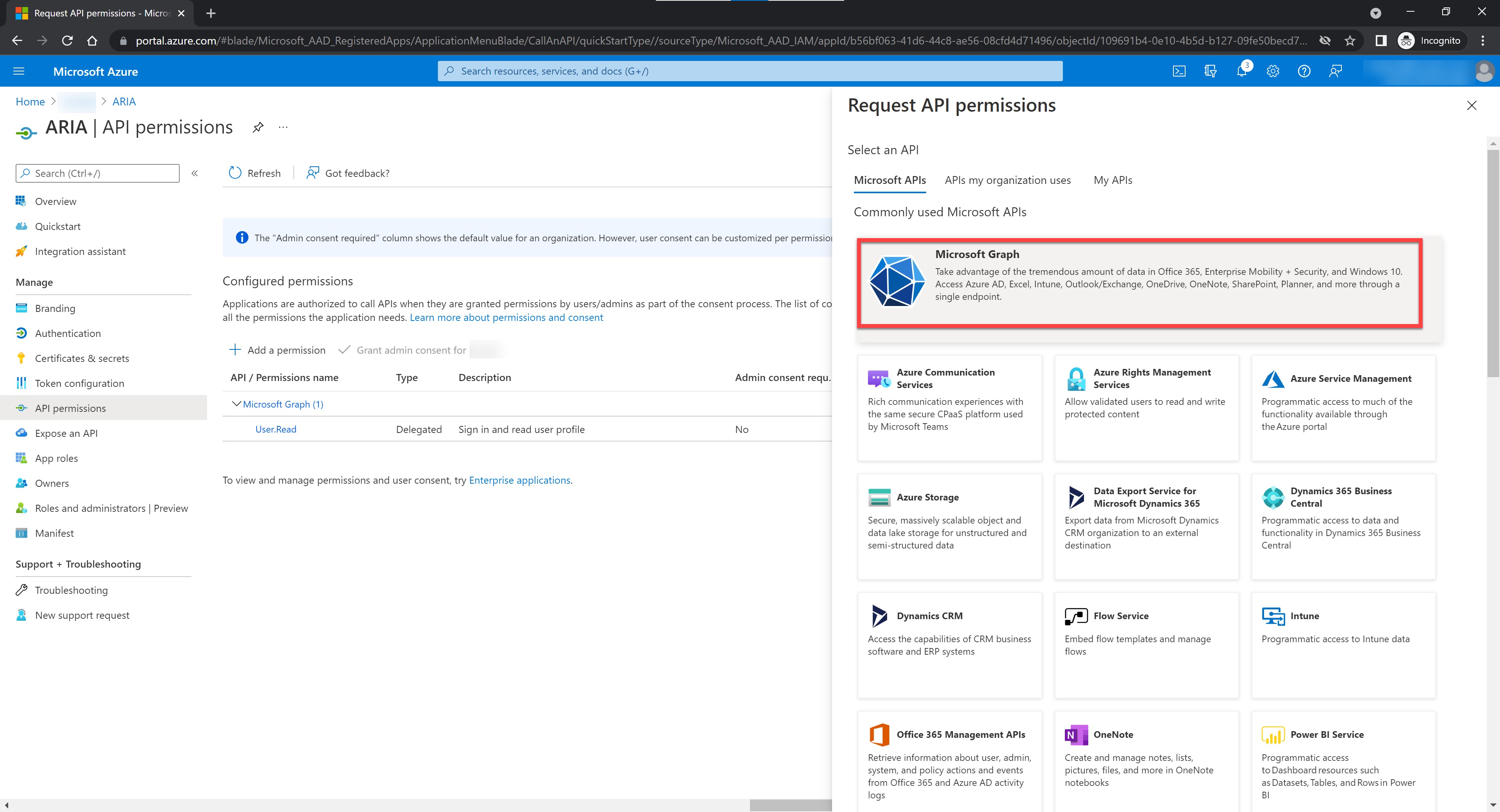Click the feedback icon in header
The image size is (1500, 812).
click(1336, 71)
